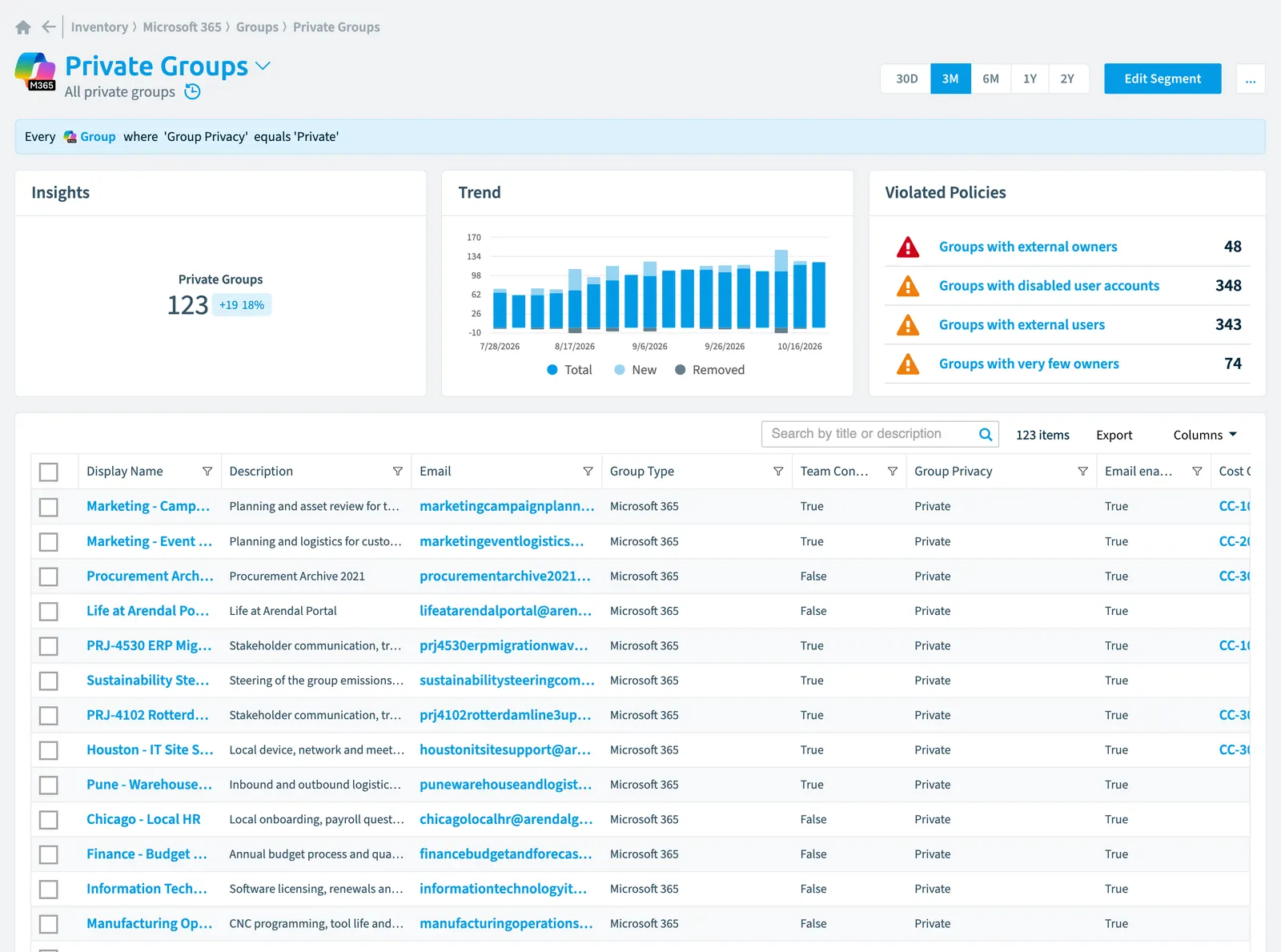Image resolution: width=1281 pixels, height=952 pixels.
Task: Open Team Connected column filter
Action: pos(892,472)
